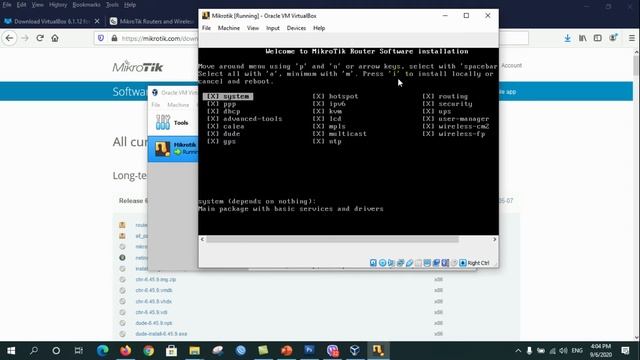This screenshot has height=360, width=640.
Task: Open Input menu in Mikrotik VM window
Action: 273,28
